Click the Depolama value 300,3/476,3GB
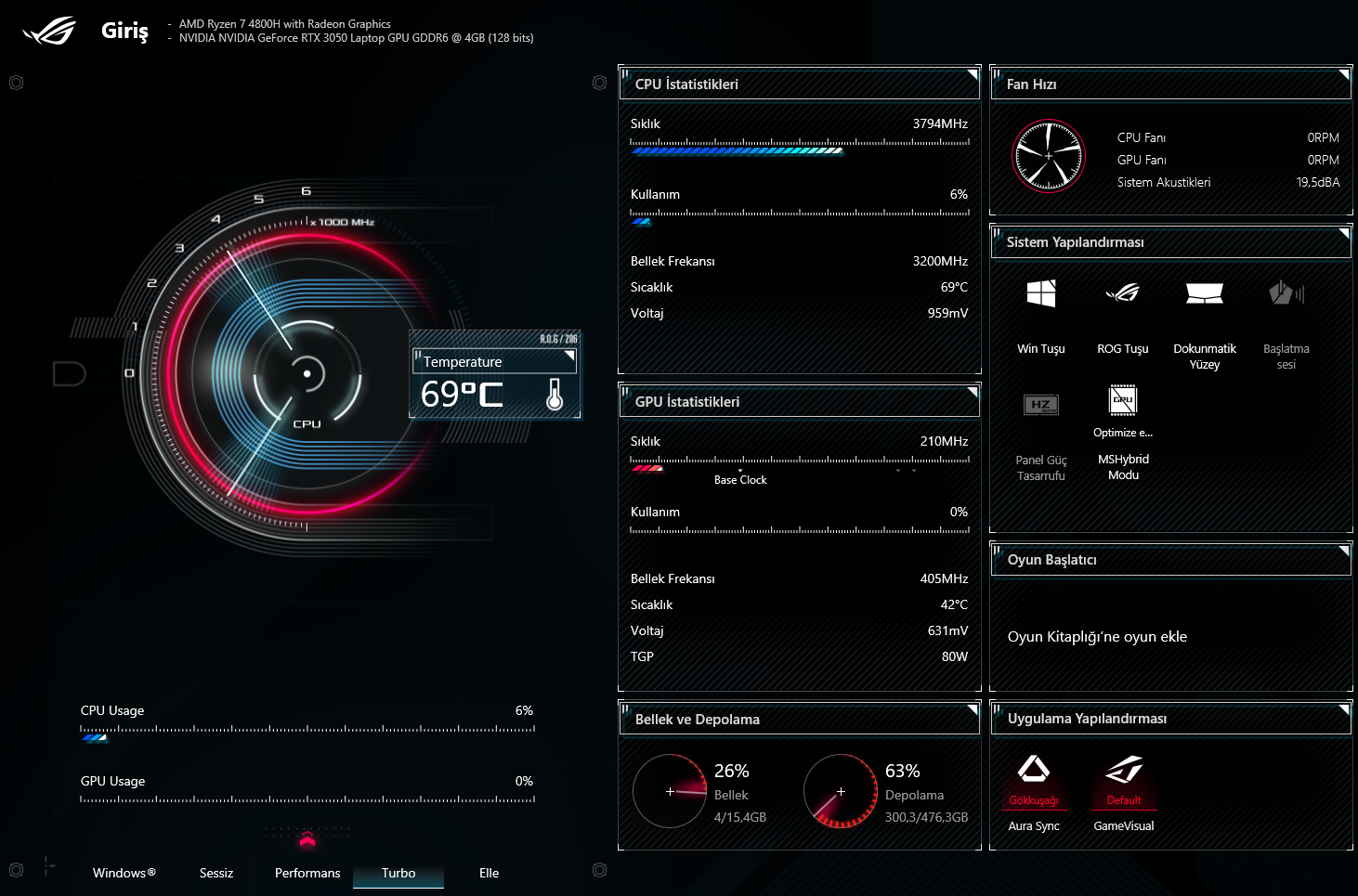 (926, 817)
